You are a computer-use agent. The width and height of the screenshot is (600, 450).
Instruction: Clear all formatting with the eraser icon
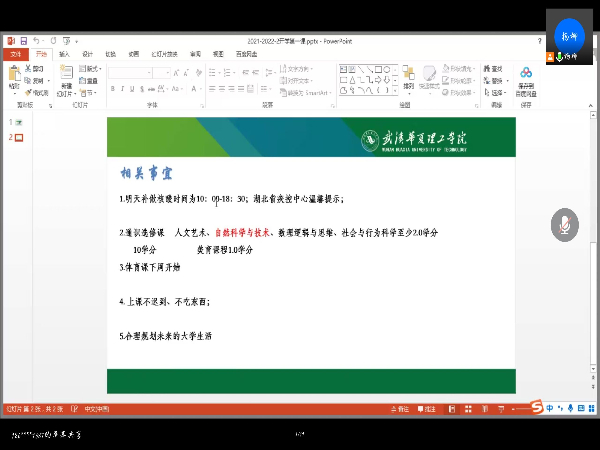[199, 73]
